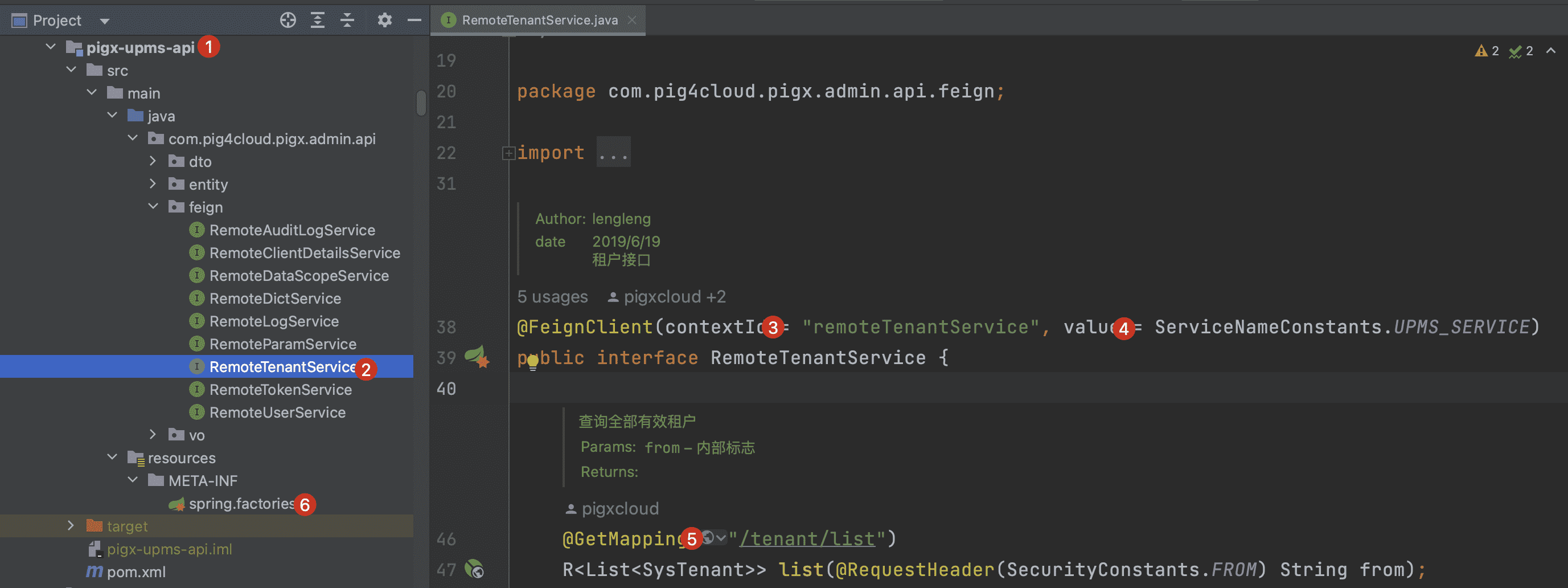Click the /tenant/list URL link
Viewport: 1568px width, 588px height.
click(x=807, y=538)
